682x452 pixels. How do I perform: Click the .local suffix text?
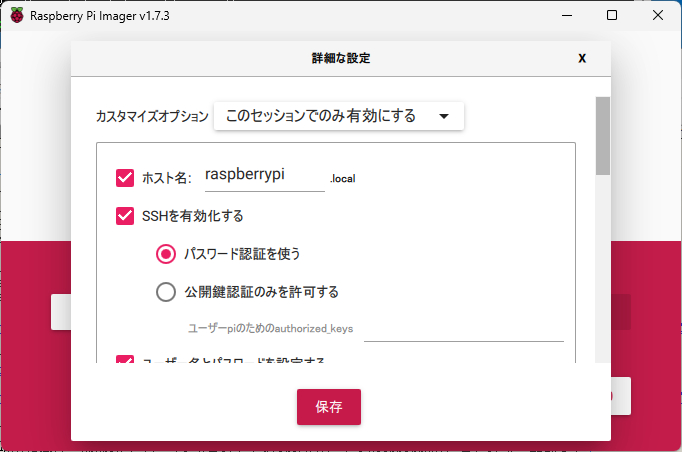coord(343,179)
